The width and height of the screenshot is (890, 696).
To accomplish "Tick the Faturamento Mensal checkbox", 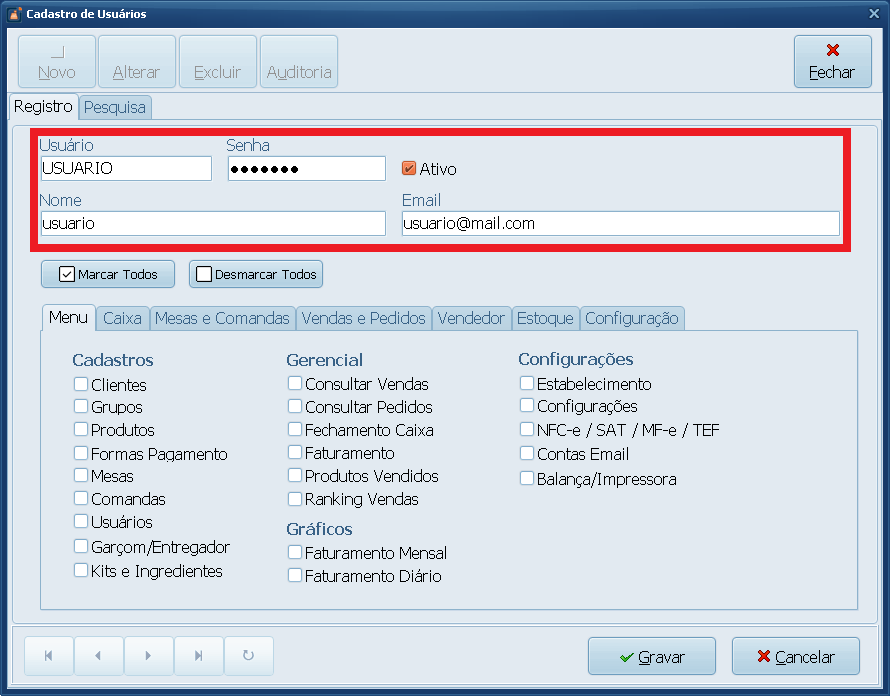I will 295,552.
